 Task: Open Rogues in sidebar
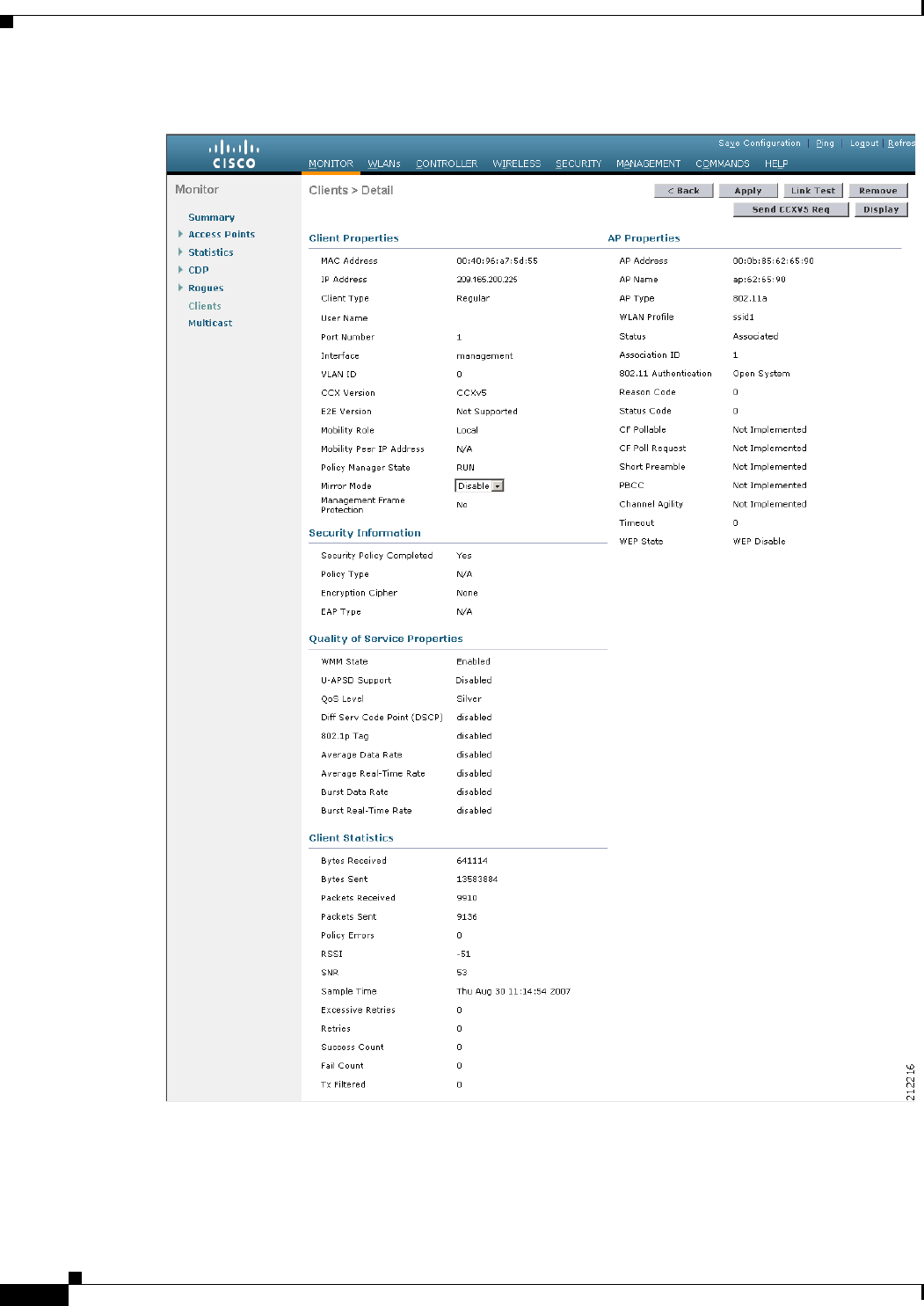point(206,288)
